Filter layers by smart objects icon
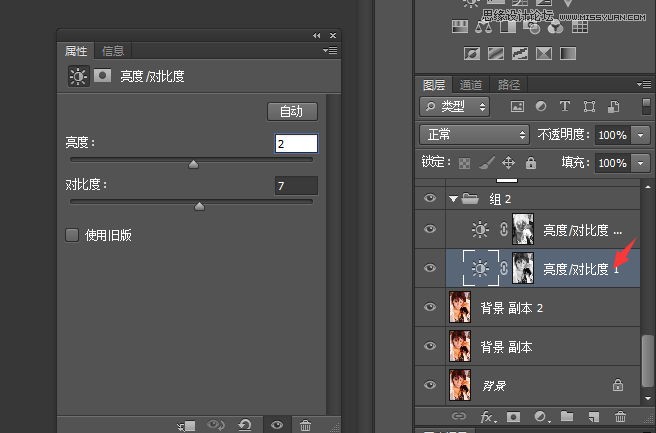 tap(613, 106)
